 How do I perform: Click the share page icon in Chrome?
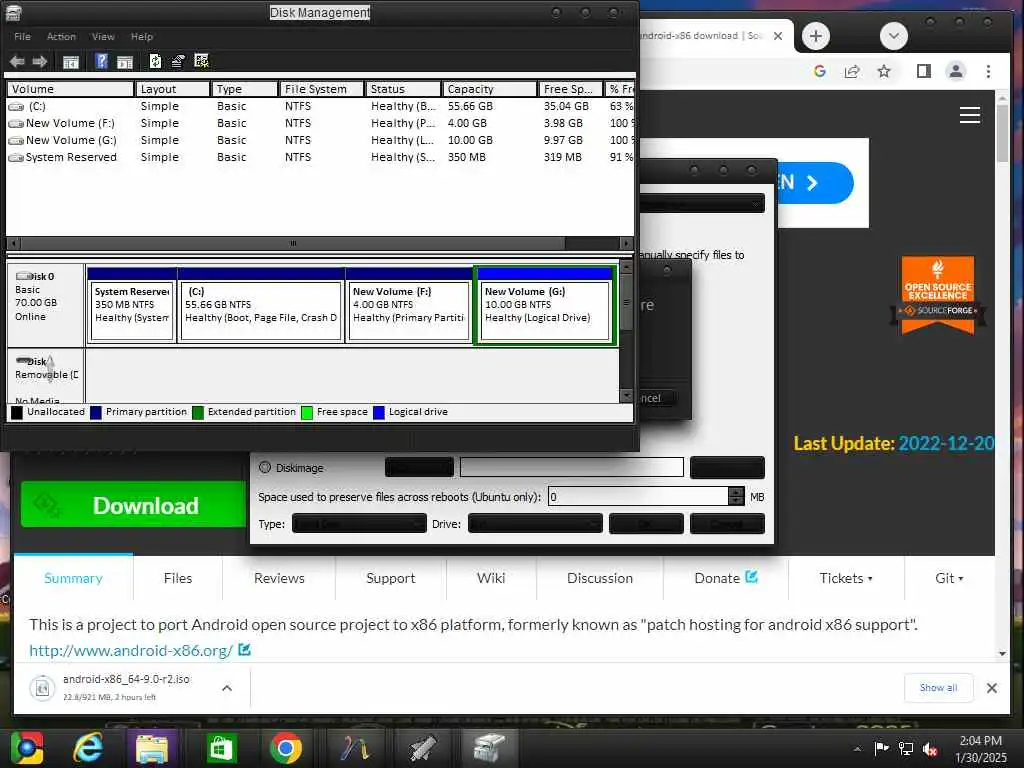pos(852,71)
